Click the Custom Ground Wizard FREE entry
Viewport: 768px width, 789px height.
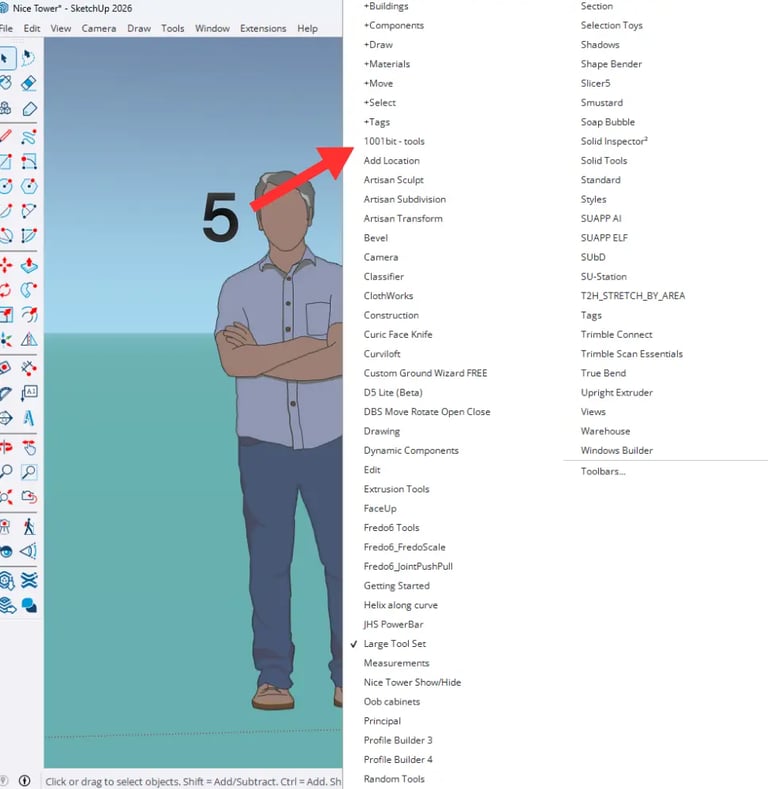point(425,373)
